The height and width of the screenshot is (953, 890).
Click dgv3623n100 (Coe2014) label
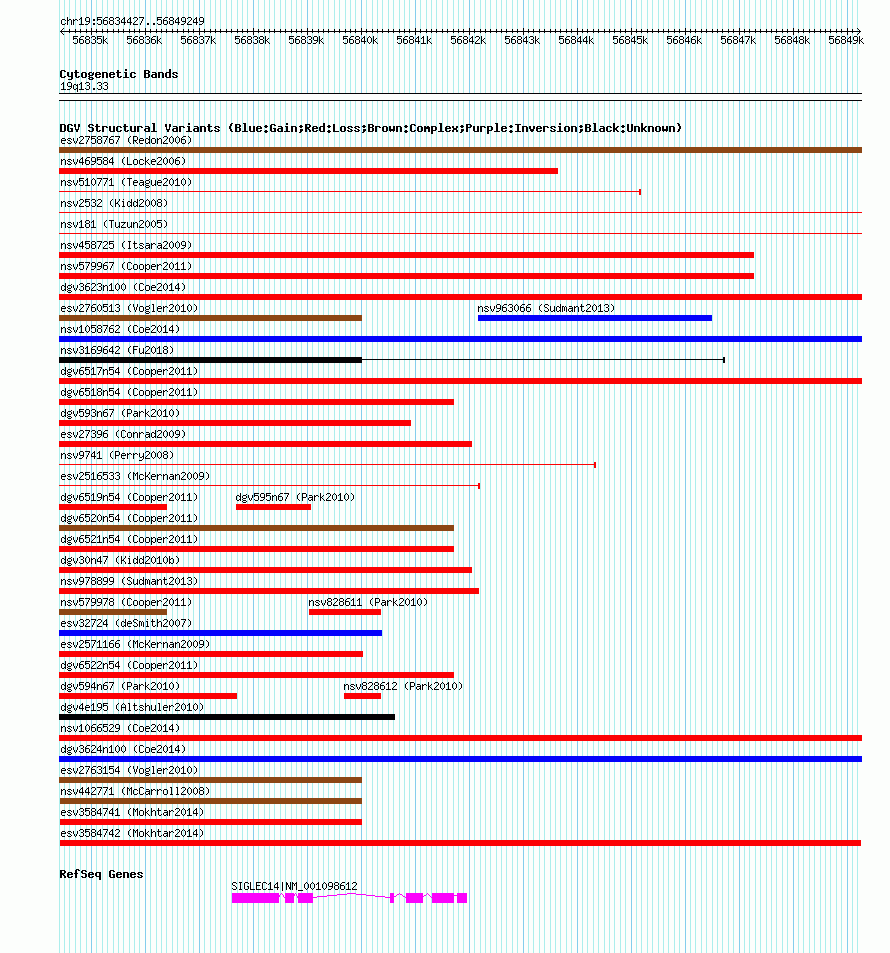(123, 287)
